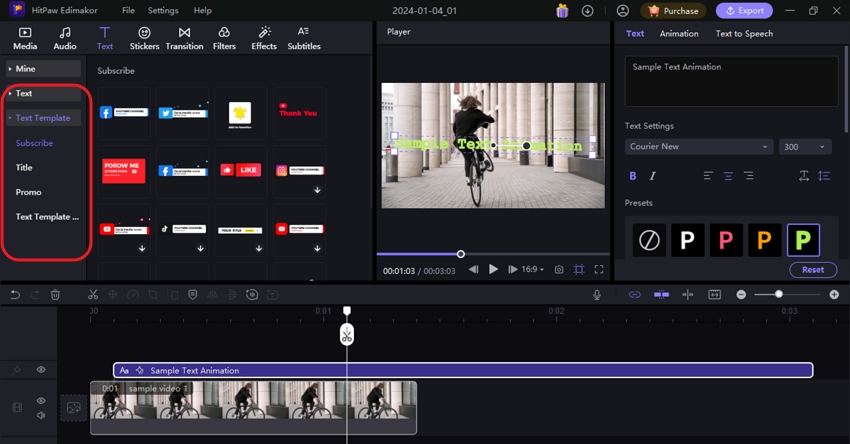Delete with the trash icon in timeline toolbar
This screenshot has width=850, height=444.
[x=56, y=295]
